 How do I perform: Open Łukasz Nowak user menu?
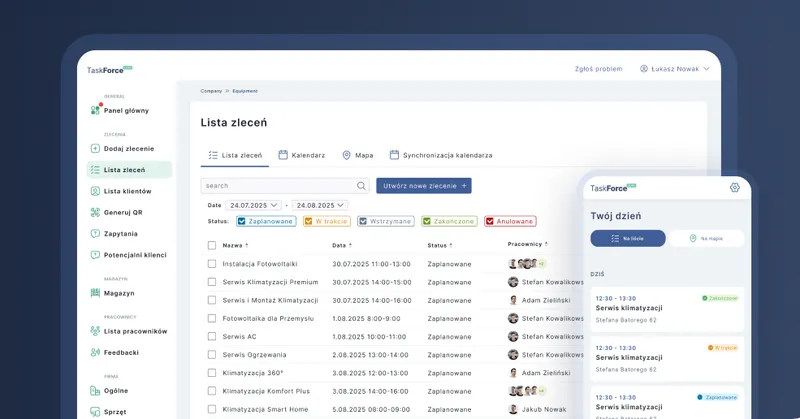(674, 69)
